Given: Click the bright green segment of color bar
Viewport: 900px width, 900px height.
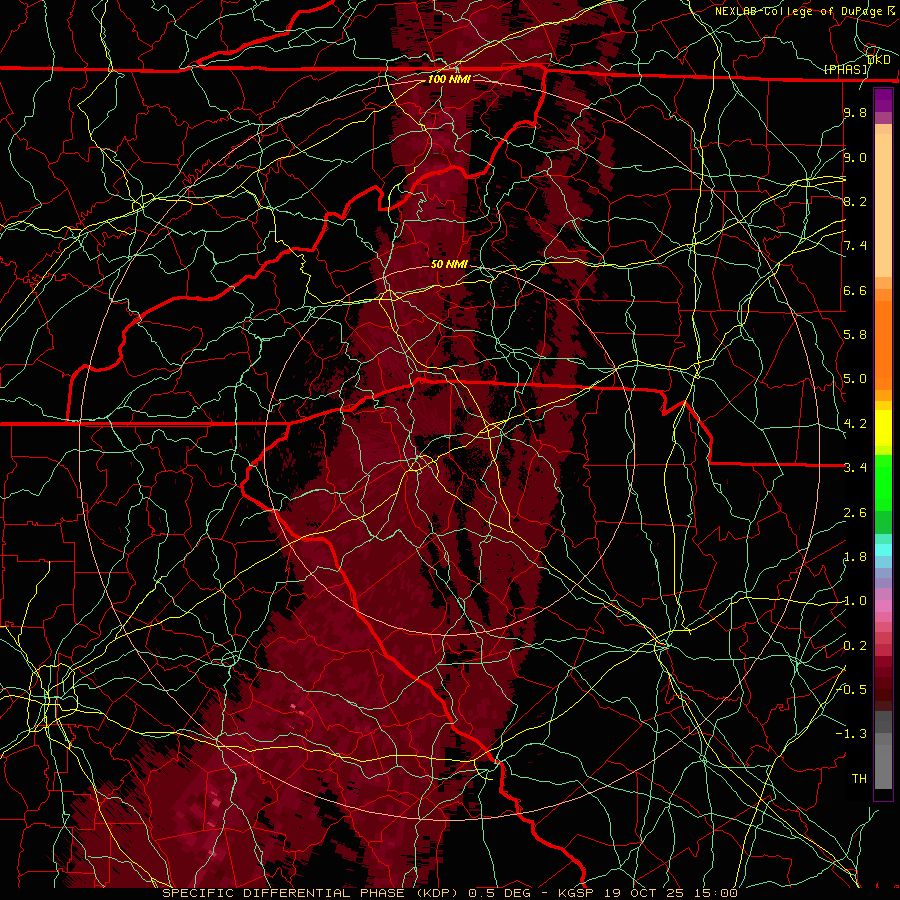Looking at the screenshot, I should tap(883, 482).
